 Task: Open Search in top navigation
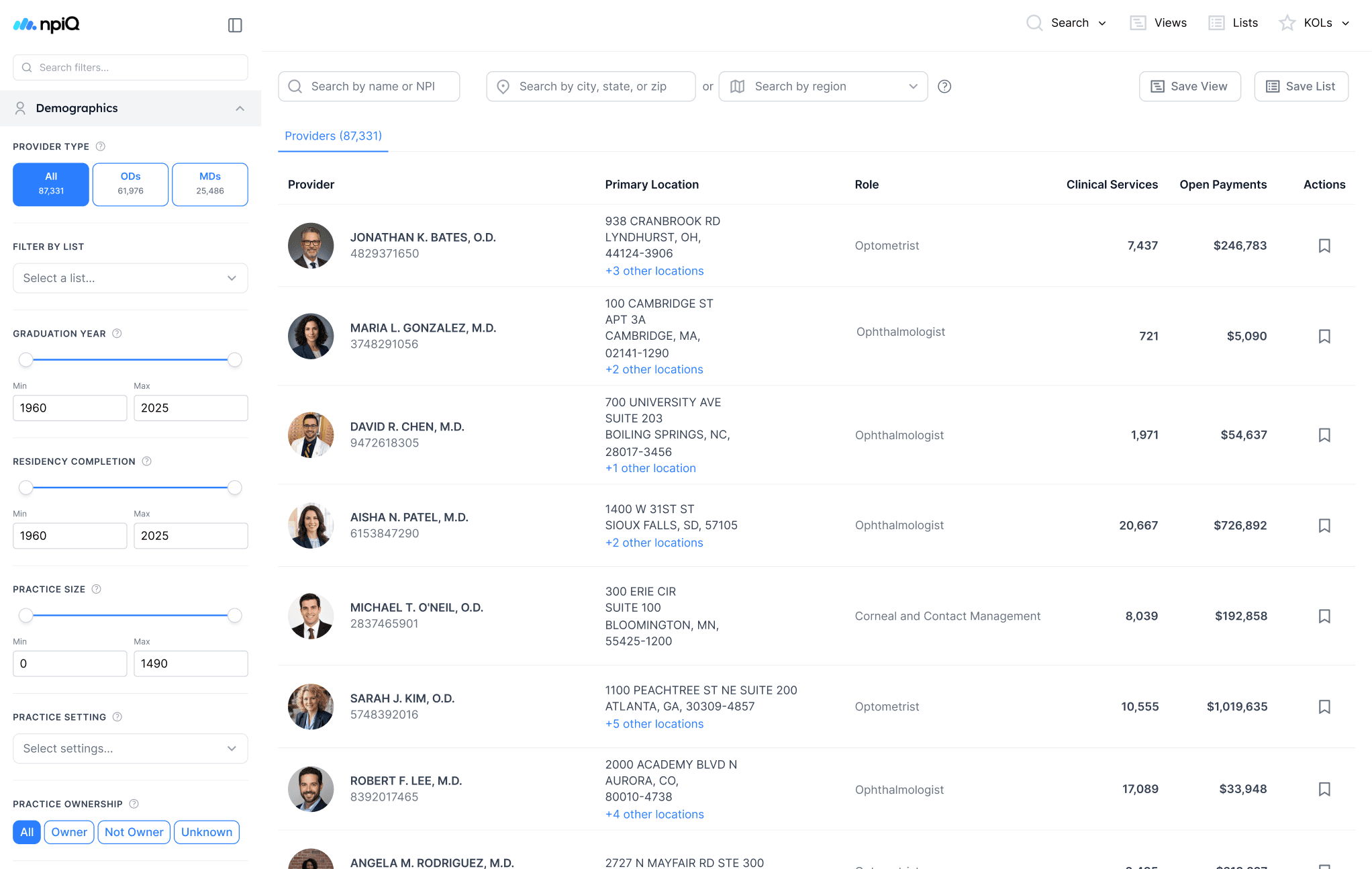tap(1070, 23)
